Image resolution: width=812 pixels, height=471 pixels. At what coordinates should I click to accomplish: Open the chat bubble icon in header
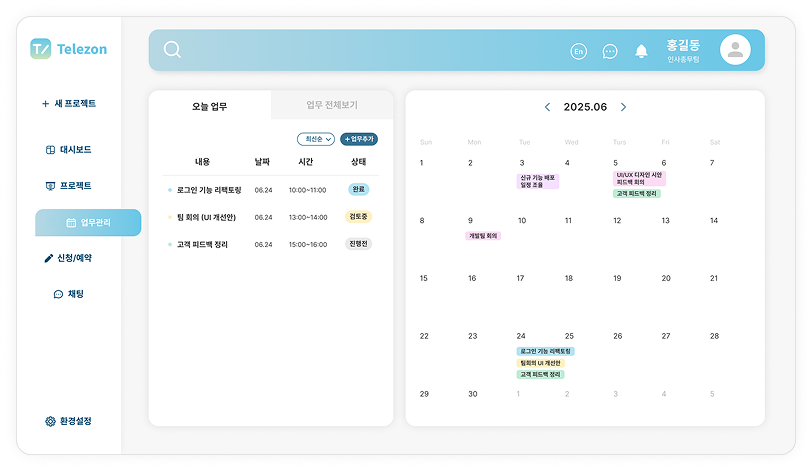[610, 51]
